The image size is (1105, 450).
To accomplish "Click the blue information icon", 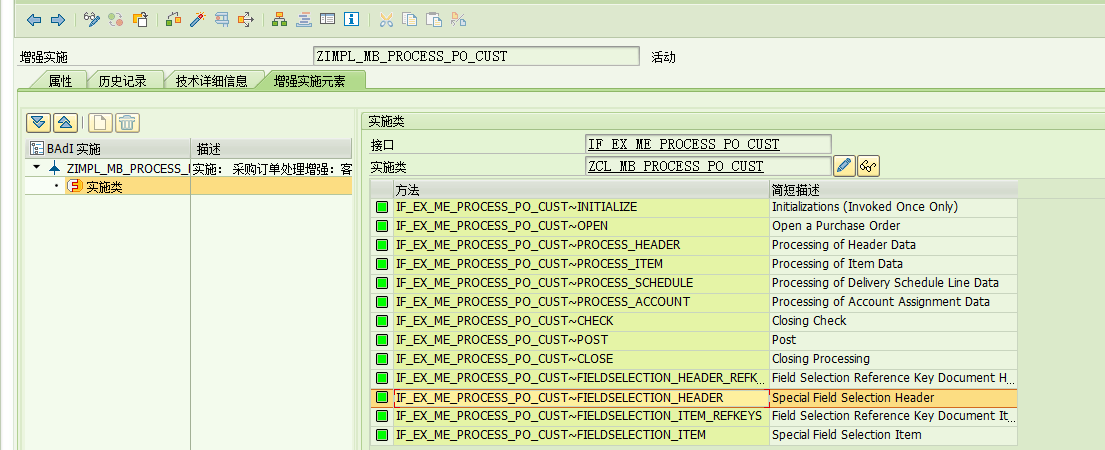I will point(351,19).
